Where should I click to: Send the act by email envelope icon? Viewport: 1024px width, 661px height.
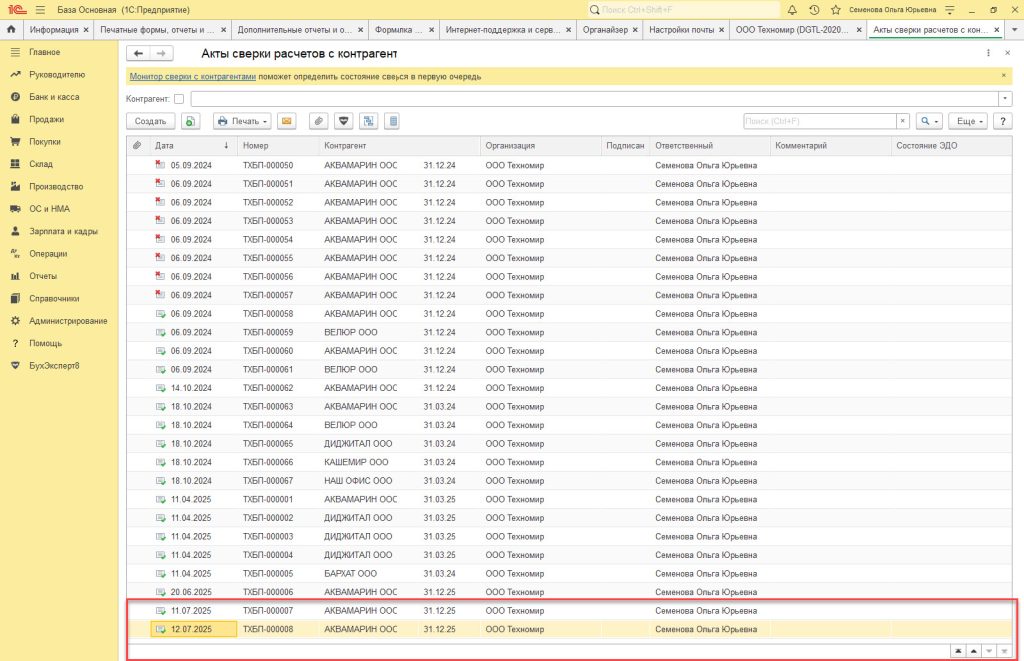click(x=287, y=121)
